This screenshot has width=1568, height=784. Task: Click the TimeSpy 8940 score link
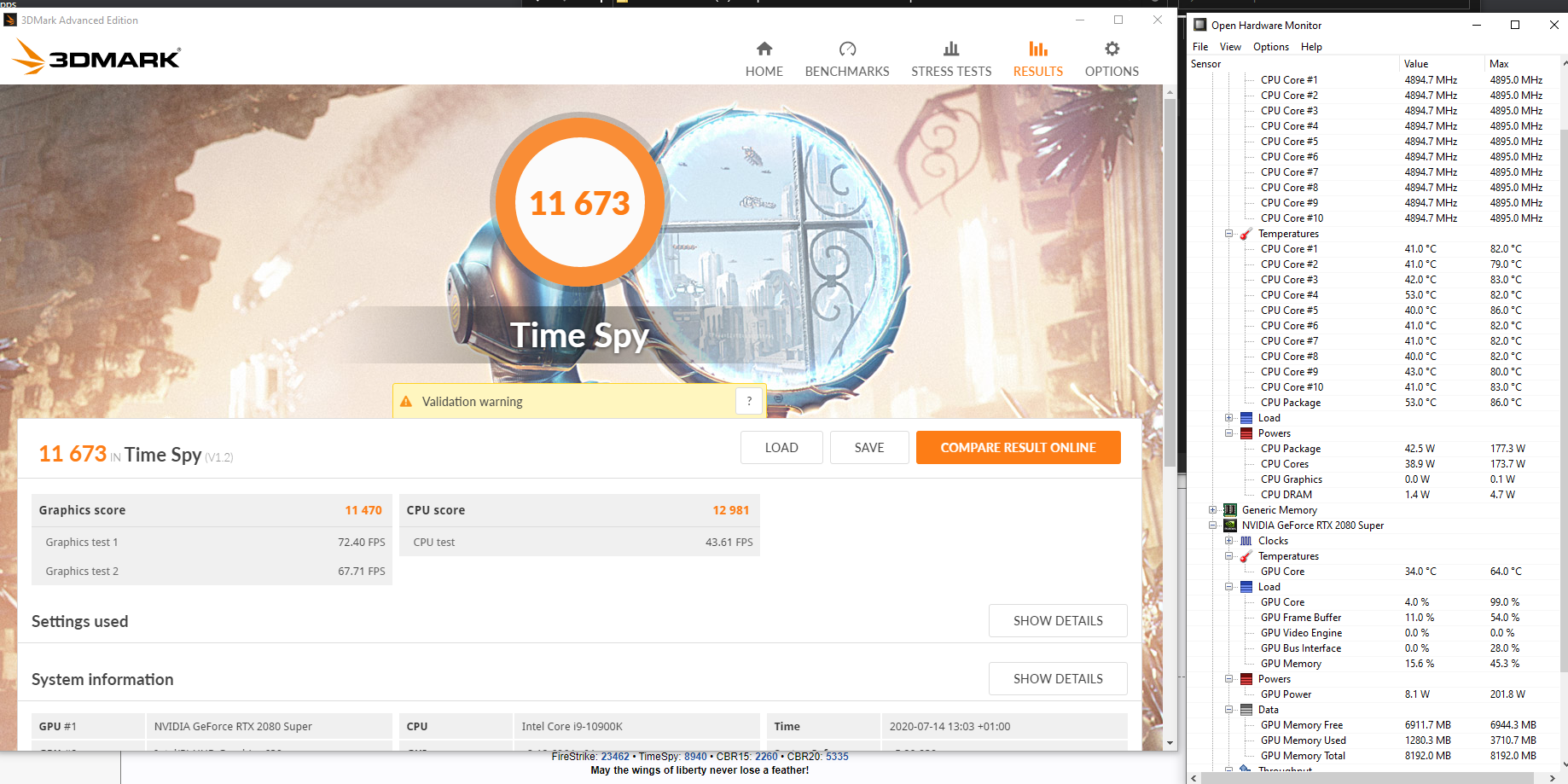point(695,757)
